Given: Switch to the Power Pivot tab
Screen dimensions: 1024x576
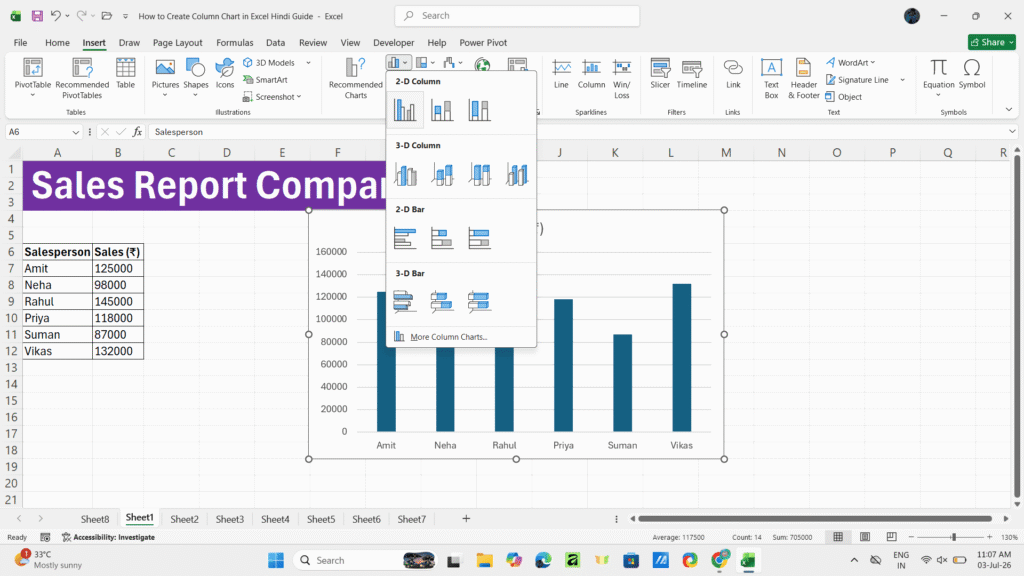Looking at the screenshot, I should click(x=483, y=42).
